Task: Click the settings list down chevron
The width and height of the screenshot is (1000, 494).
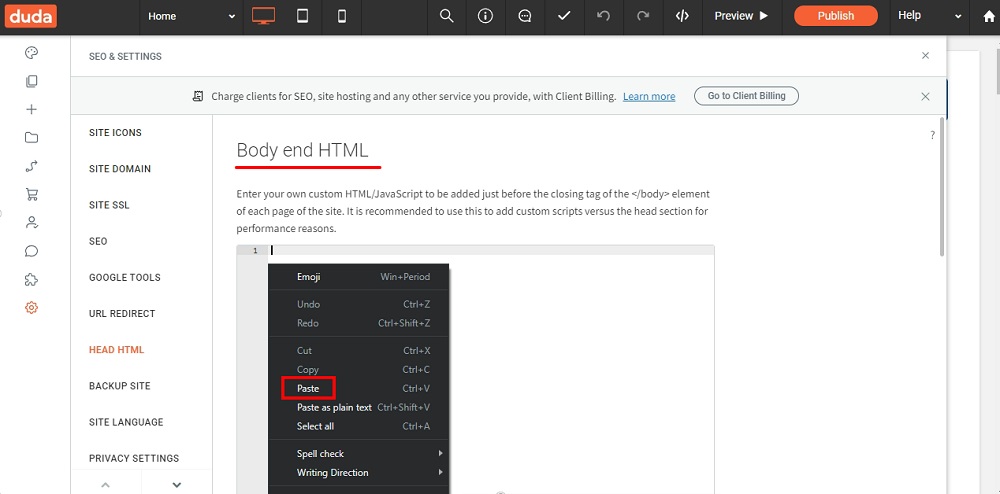Action: click(x=177, y=484)
